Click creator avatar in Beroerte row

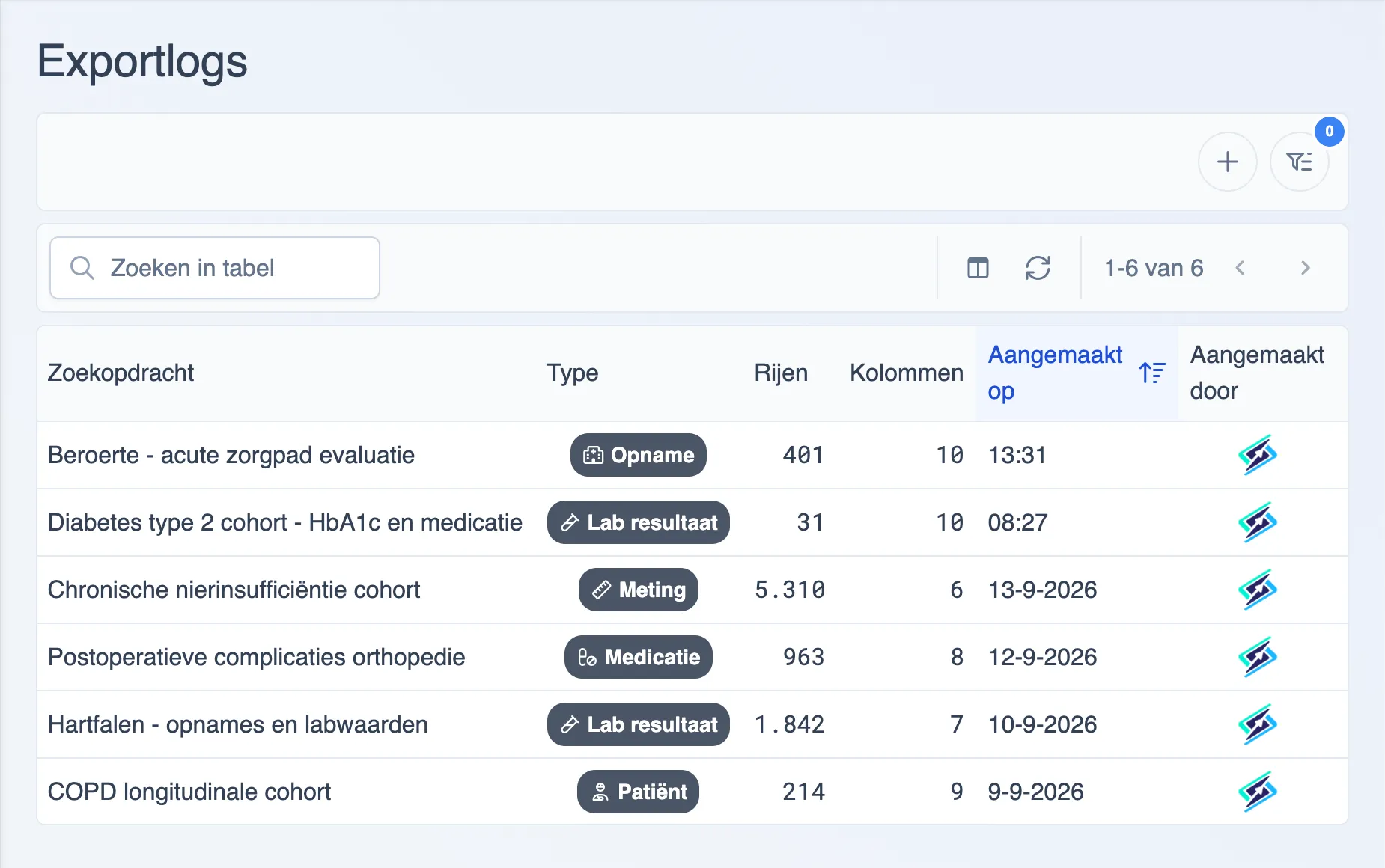pos(1258,455)
